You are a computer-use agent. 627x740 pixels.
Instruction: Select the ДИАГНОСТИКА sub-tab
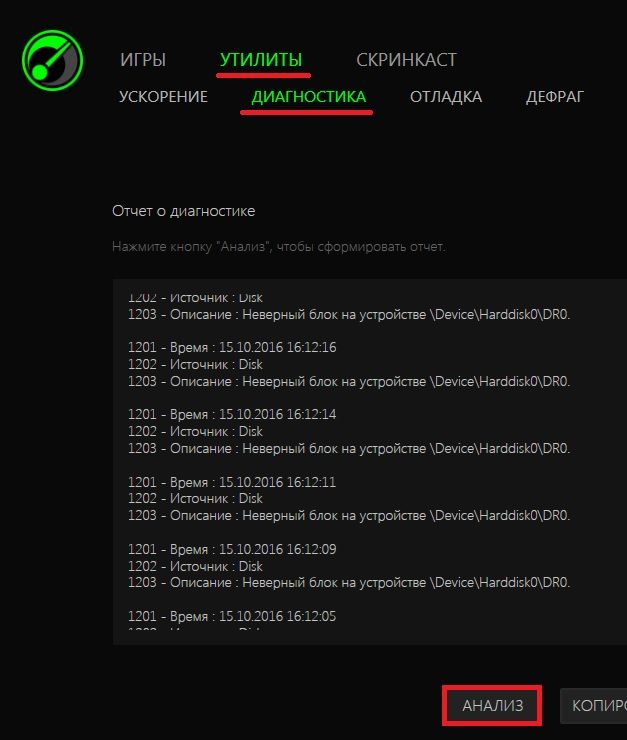pyautogui.click(x=309, y=97)
